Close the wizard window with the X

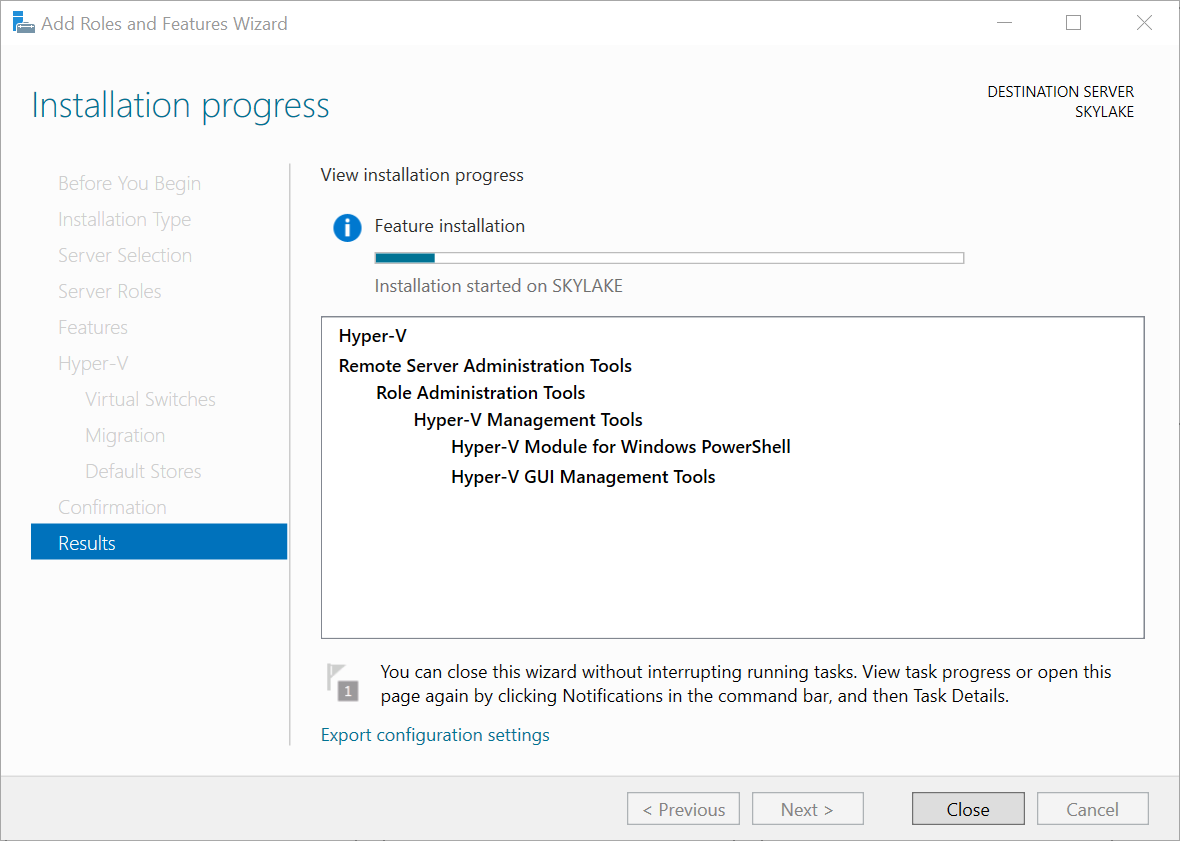pyautogui.click(x=1144, y=23)
